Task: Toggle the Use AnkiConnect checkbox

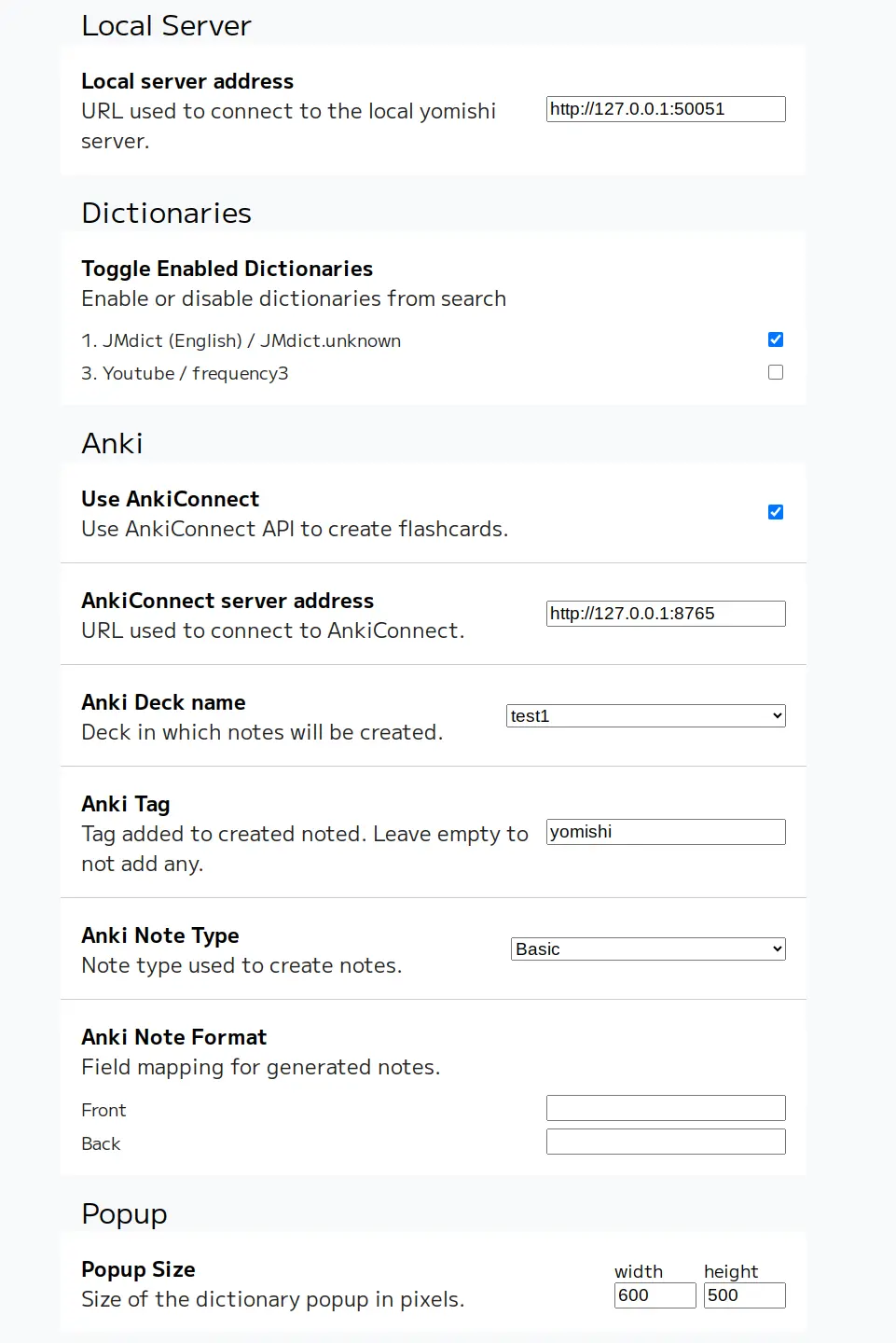Action: tap(775, 512)
